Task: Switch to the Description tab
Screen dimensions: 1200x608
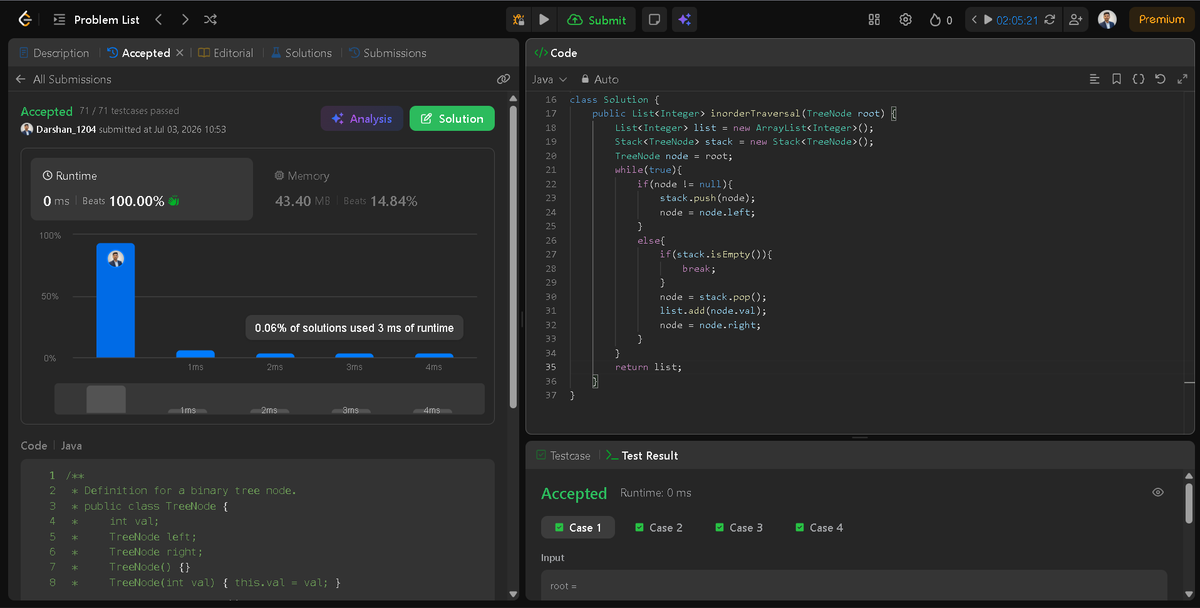Action: 54,53
